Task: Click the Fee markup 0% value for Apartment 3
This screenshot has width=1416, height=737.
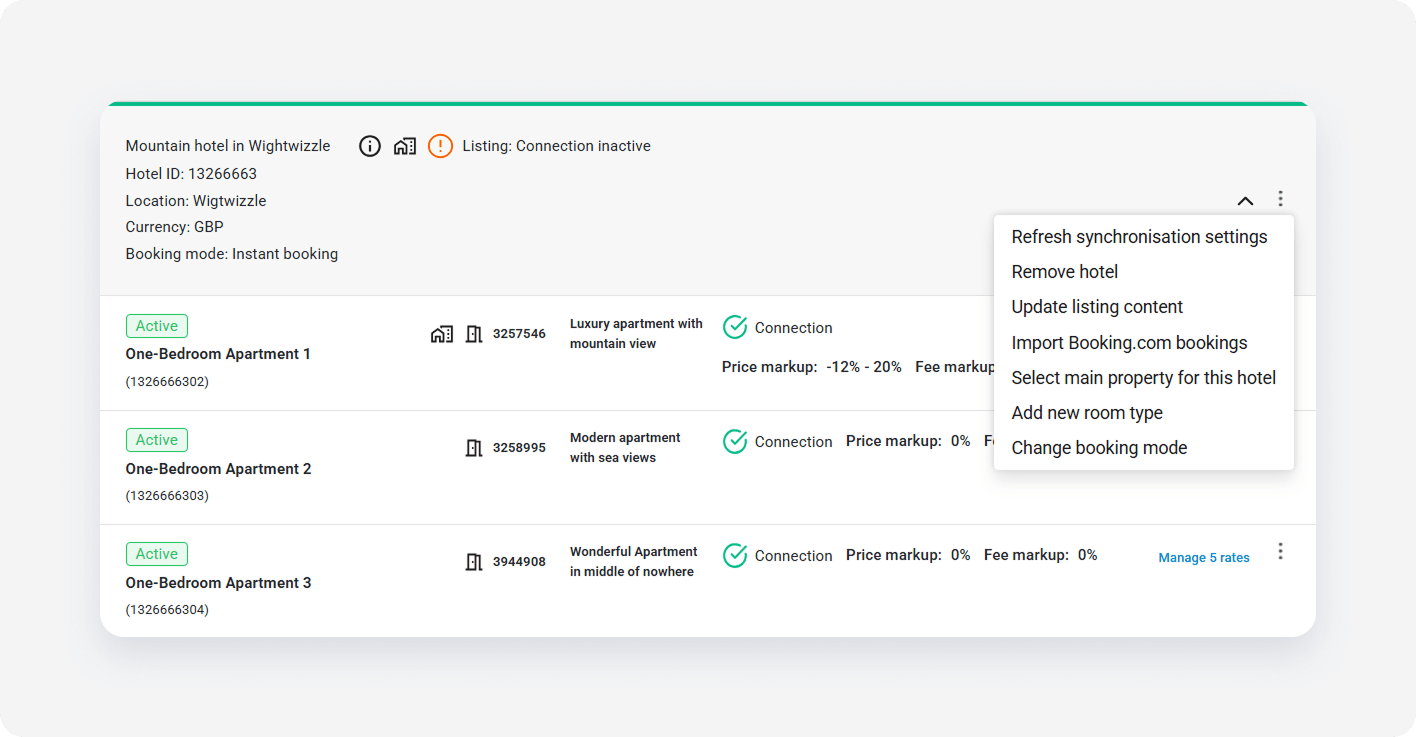Action: point(1087,555)
